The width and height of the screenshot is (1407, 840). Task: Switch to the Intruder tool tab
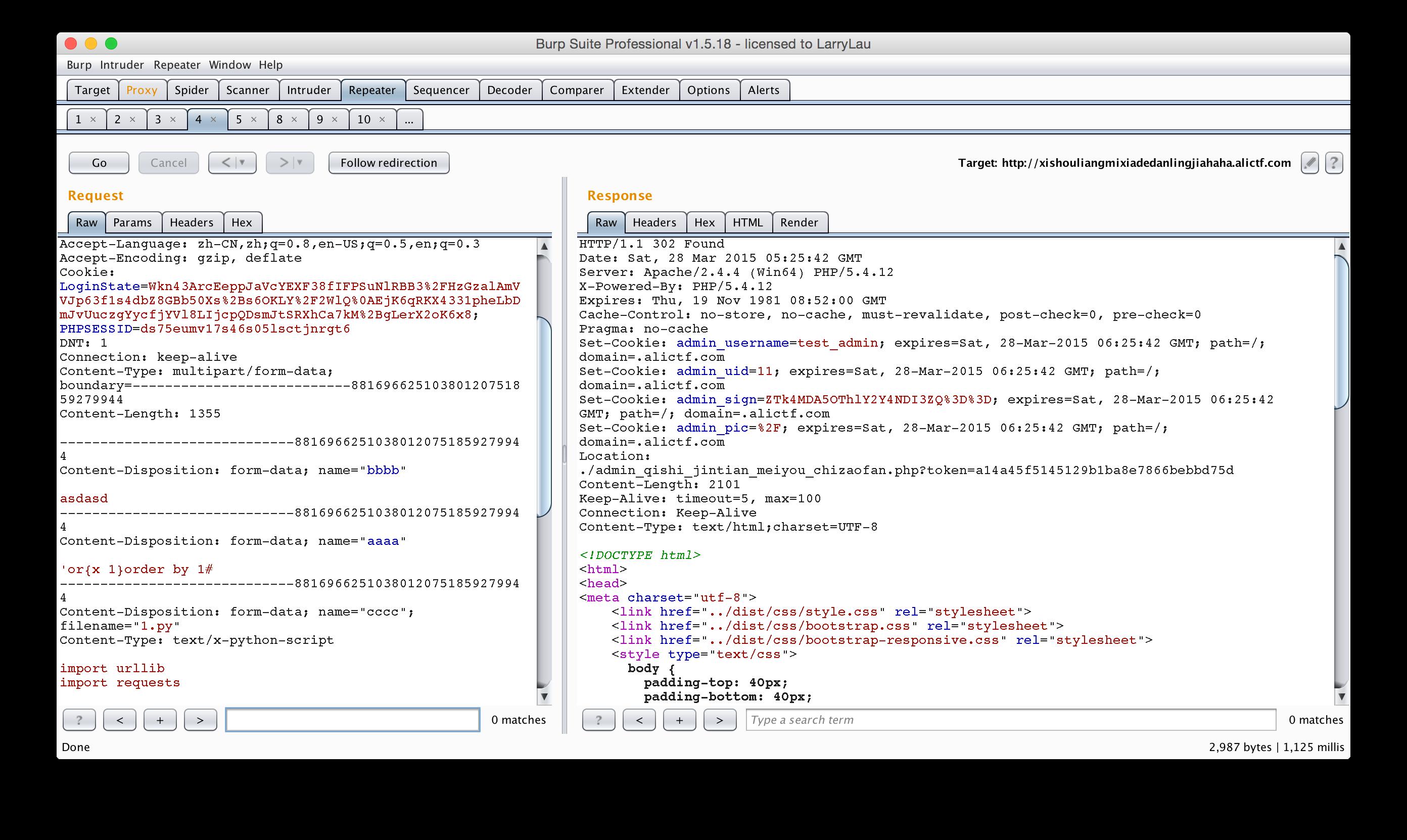click(308, 90)
